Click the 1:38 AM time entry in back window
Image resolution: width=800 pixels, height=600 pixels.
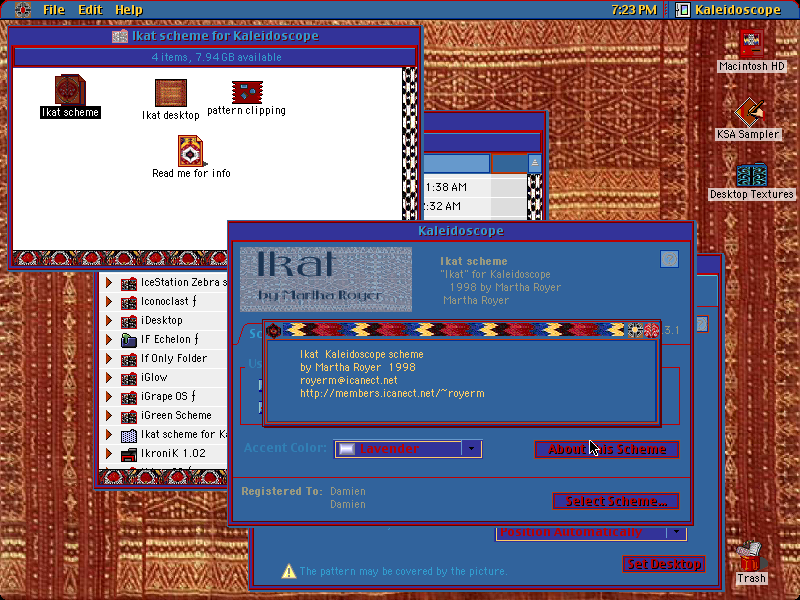(x=446, y=187)
